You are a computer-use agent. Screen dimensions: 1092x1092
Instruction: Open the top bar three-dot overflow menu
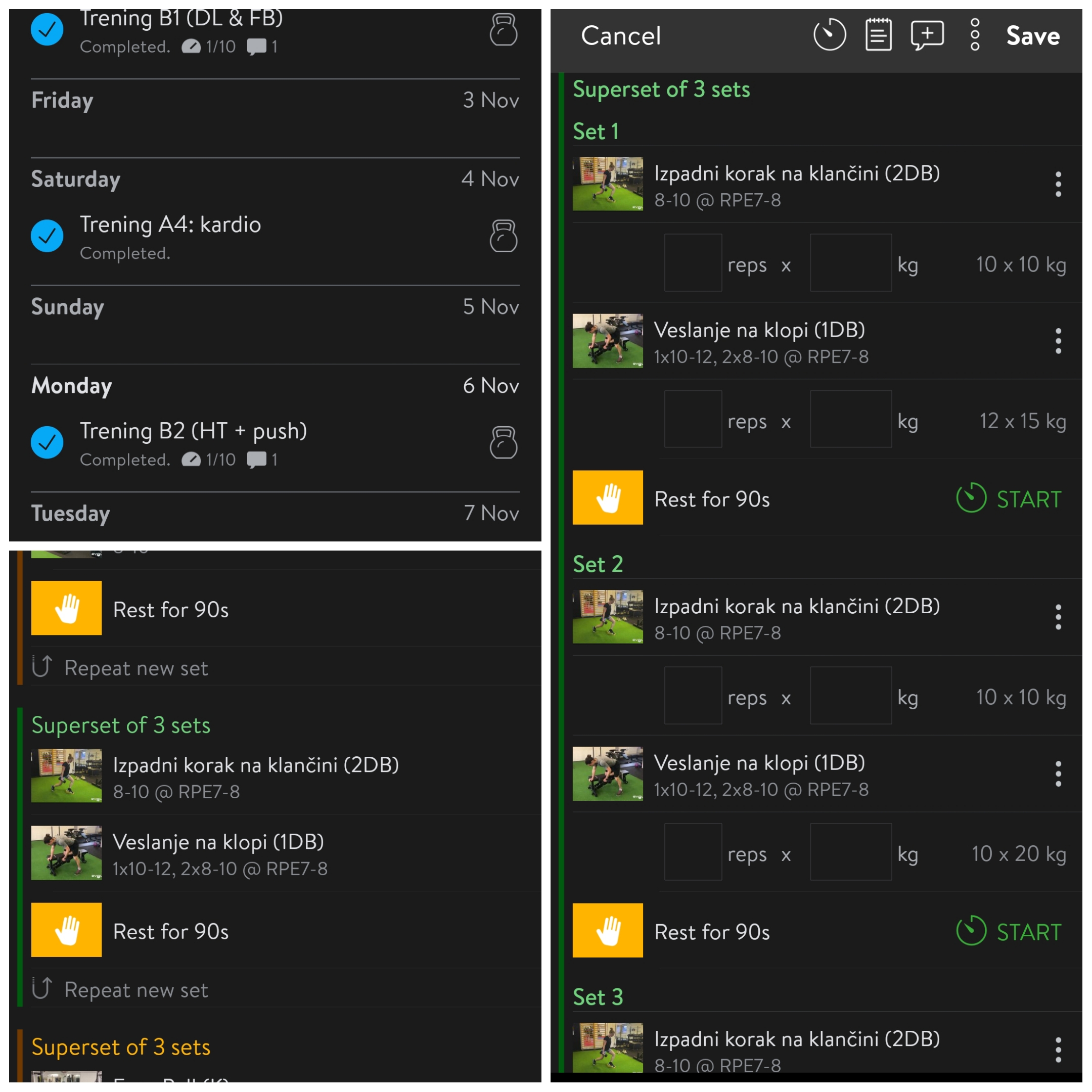[975, 35]
